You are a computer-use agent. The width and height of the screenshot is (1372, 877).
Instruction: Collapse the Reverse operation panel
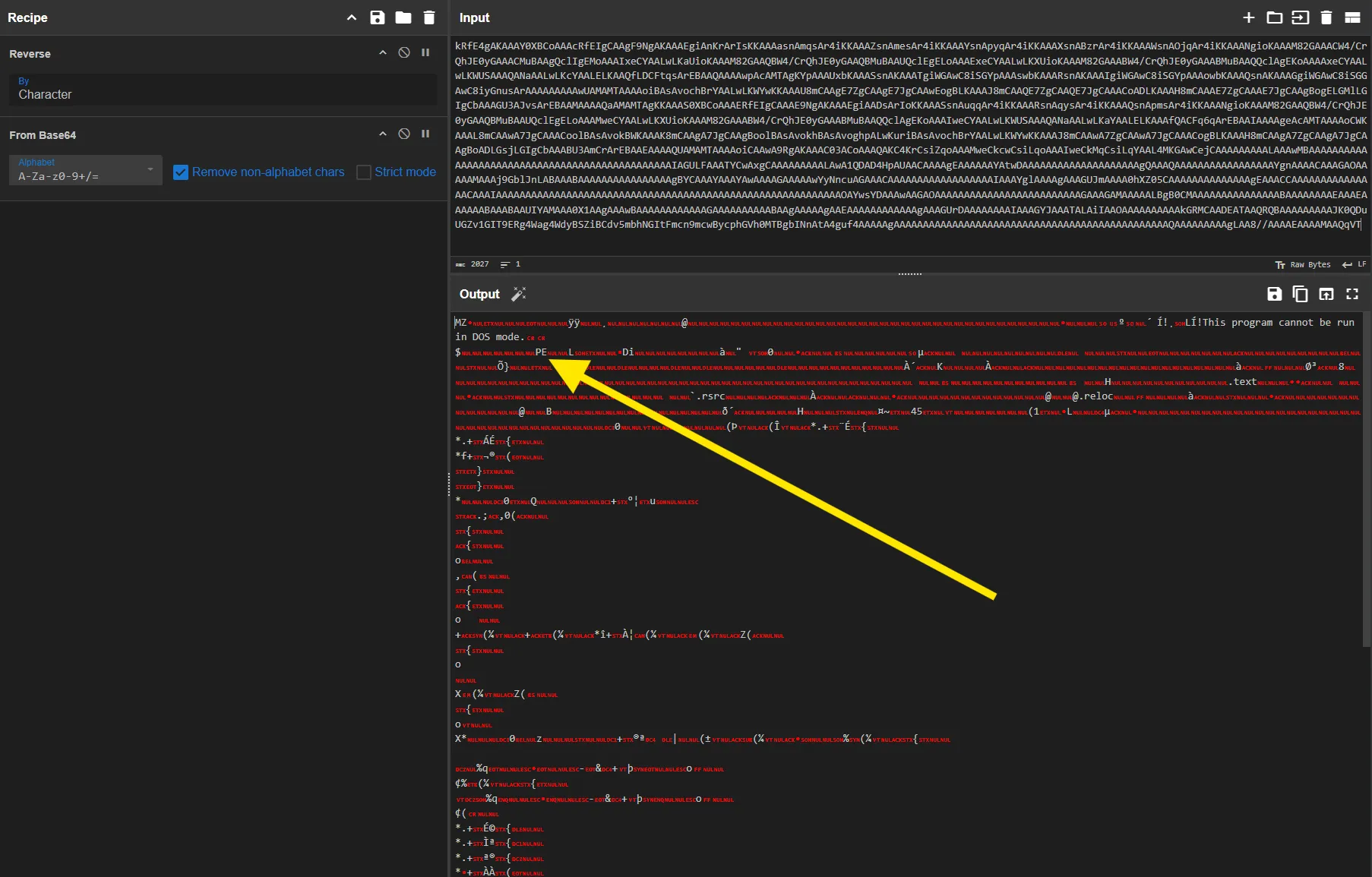click(383, 52)
